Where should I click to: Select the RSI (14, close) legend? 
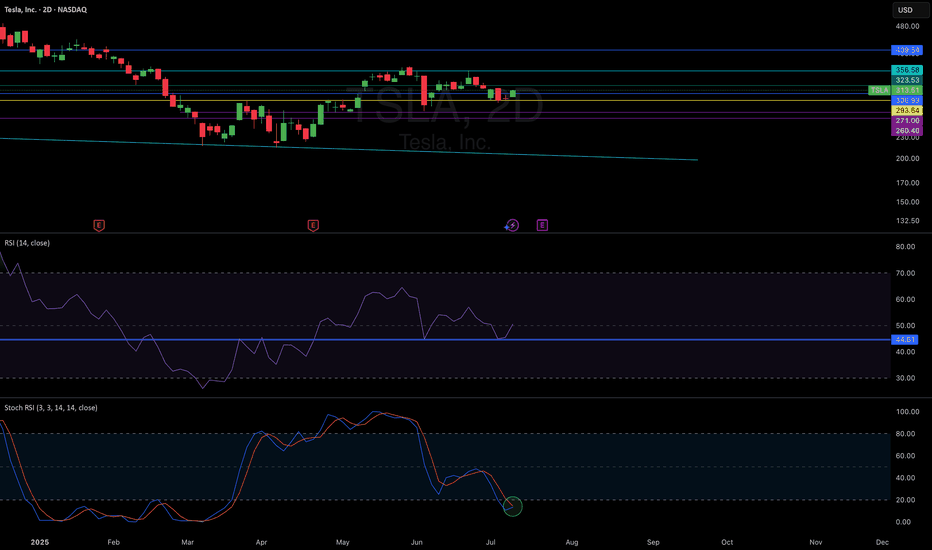(27, 243)
